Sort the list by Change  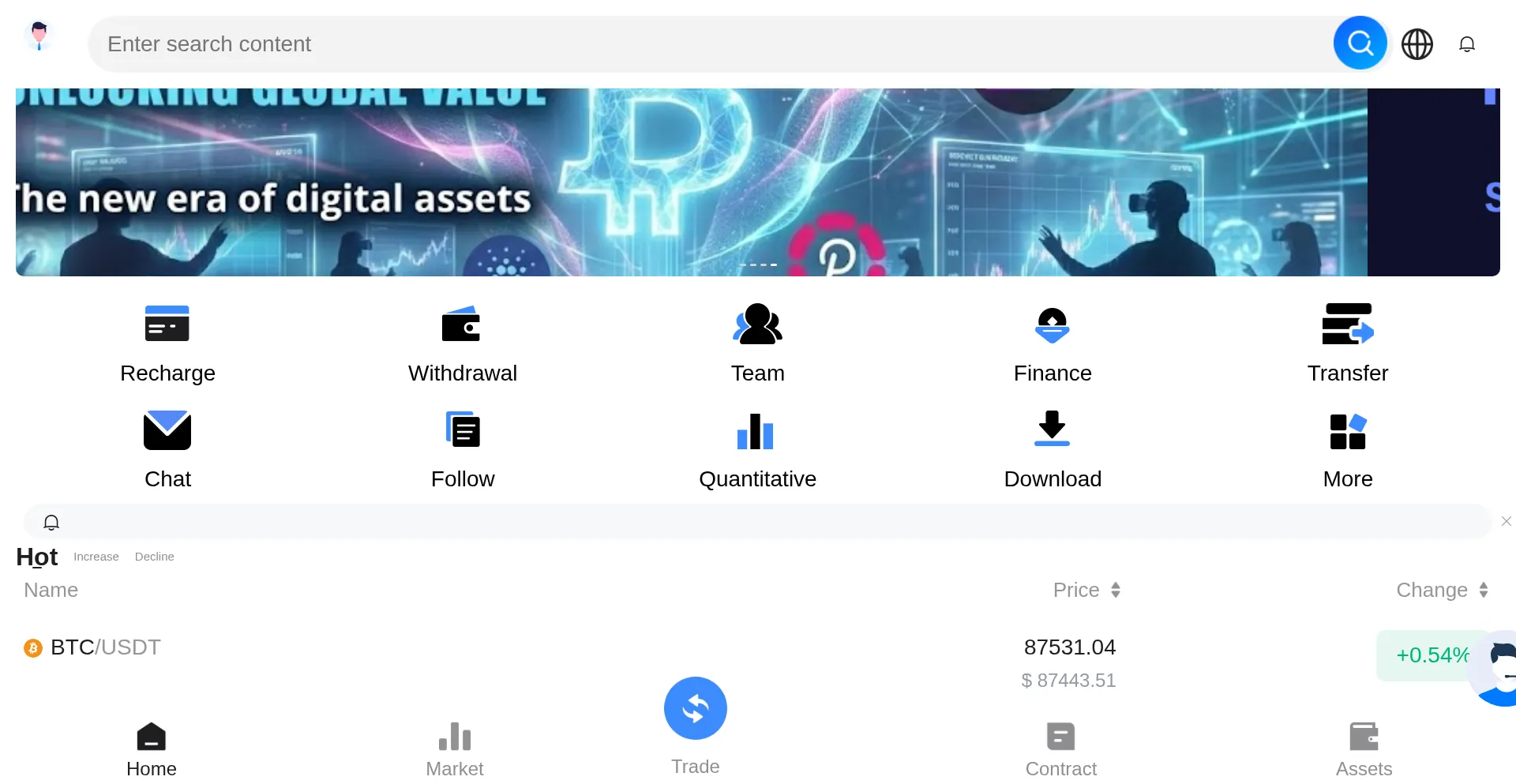(1442, 590)
